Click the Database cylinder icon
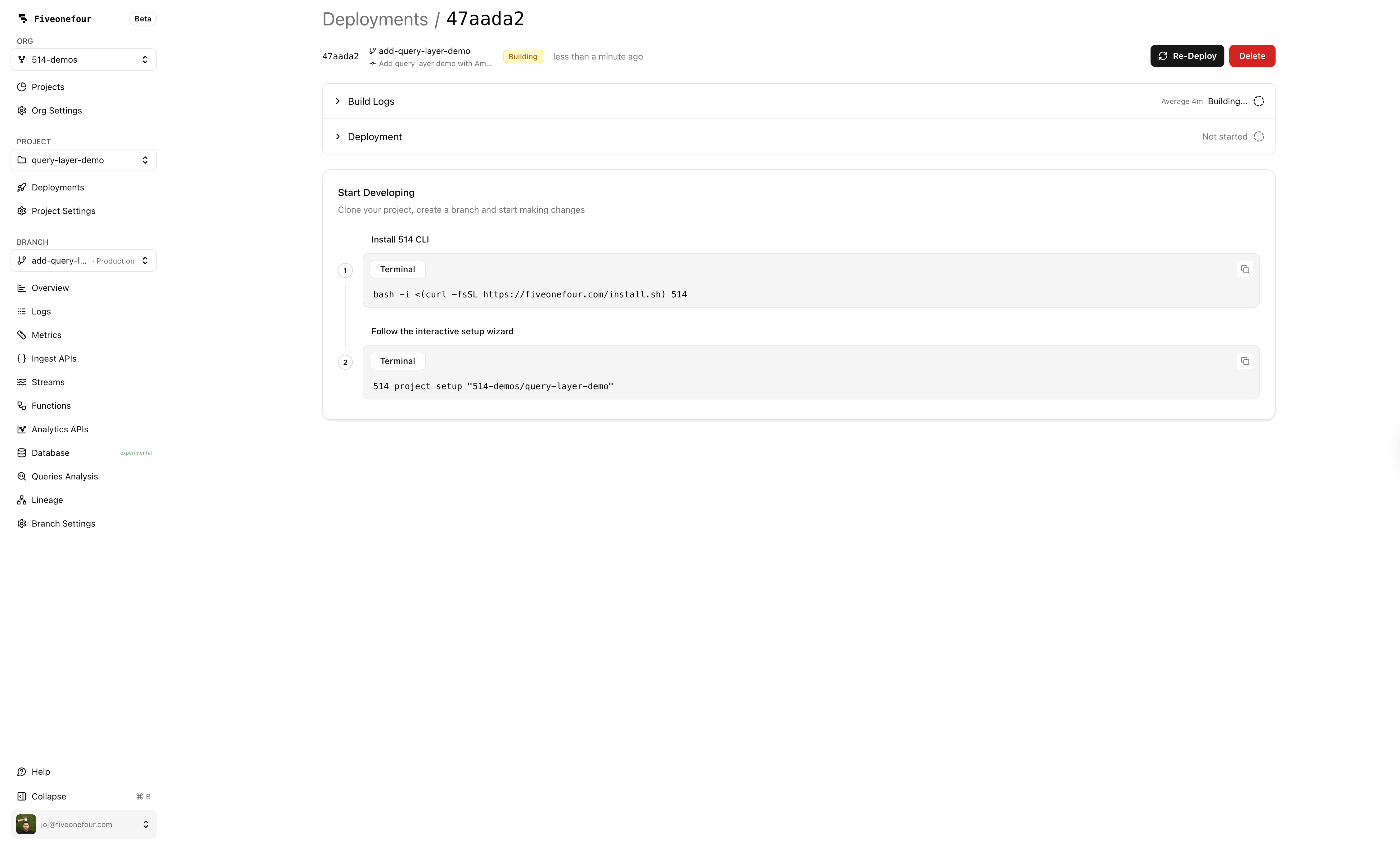The width and height of the screenshot is (1400, 846). click(22, 452)
